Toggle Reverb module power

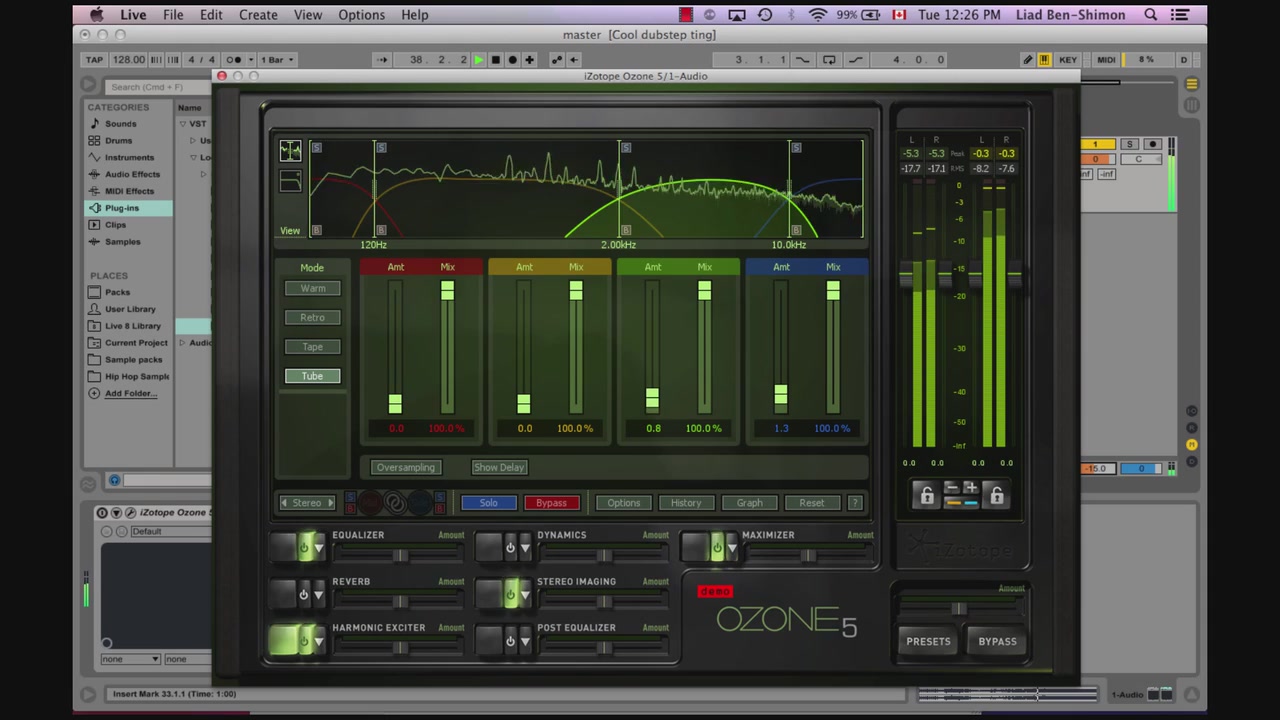(x=303, y=594)
